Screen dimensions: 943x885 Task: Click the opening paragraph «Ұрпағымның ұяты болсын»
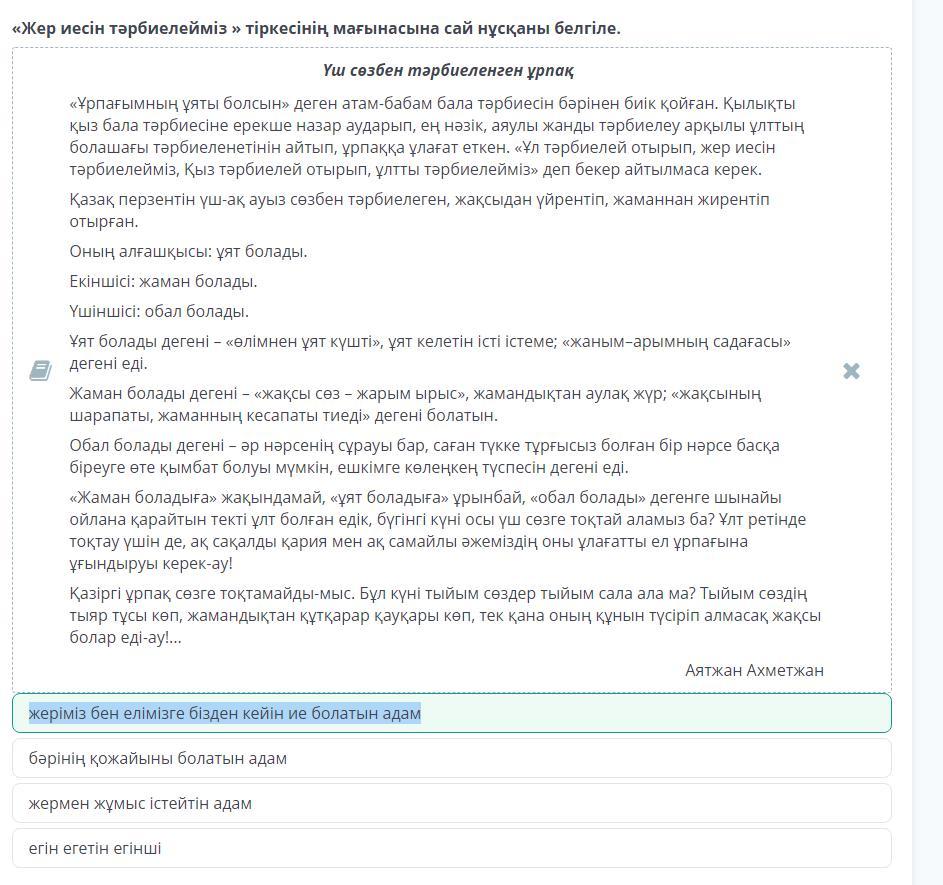pos(437,136)
